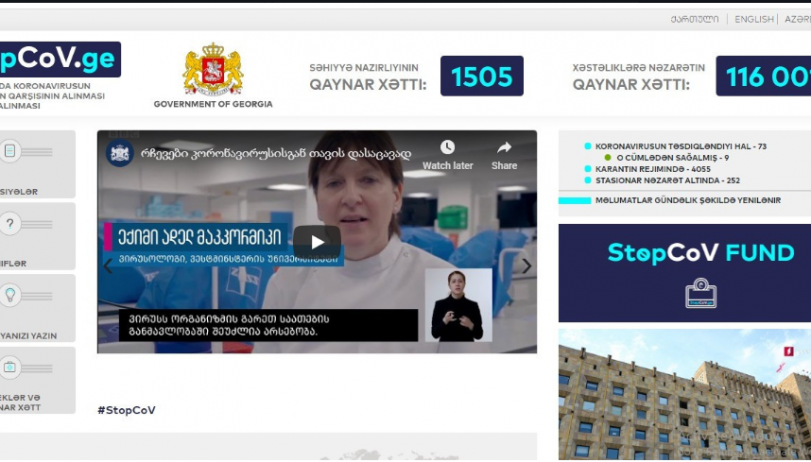811x462 pixels.
Task: Click the 116 001 disease control hotline box
Action: coord(763,76)
